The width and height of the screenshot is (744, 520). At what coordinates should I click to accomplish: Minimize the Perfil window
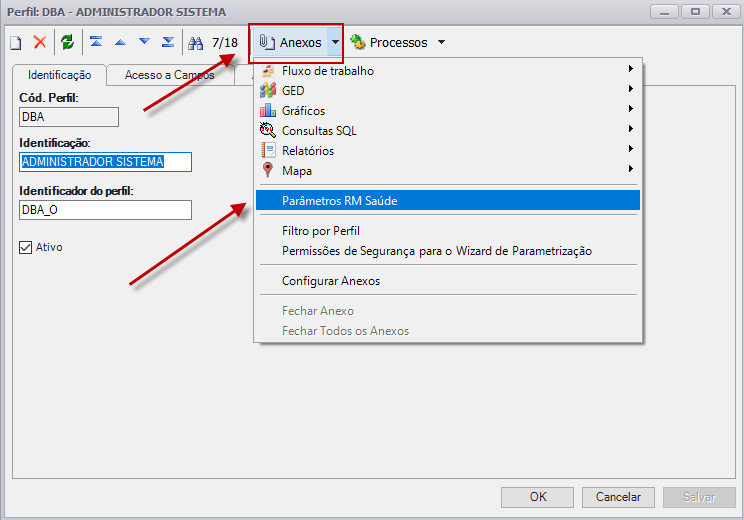click(664, 11)
